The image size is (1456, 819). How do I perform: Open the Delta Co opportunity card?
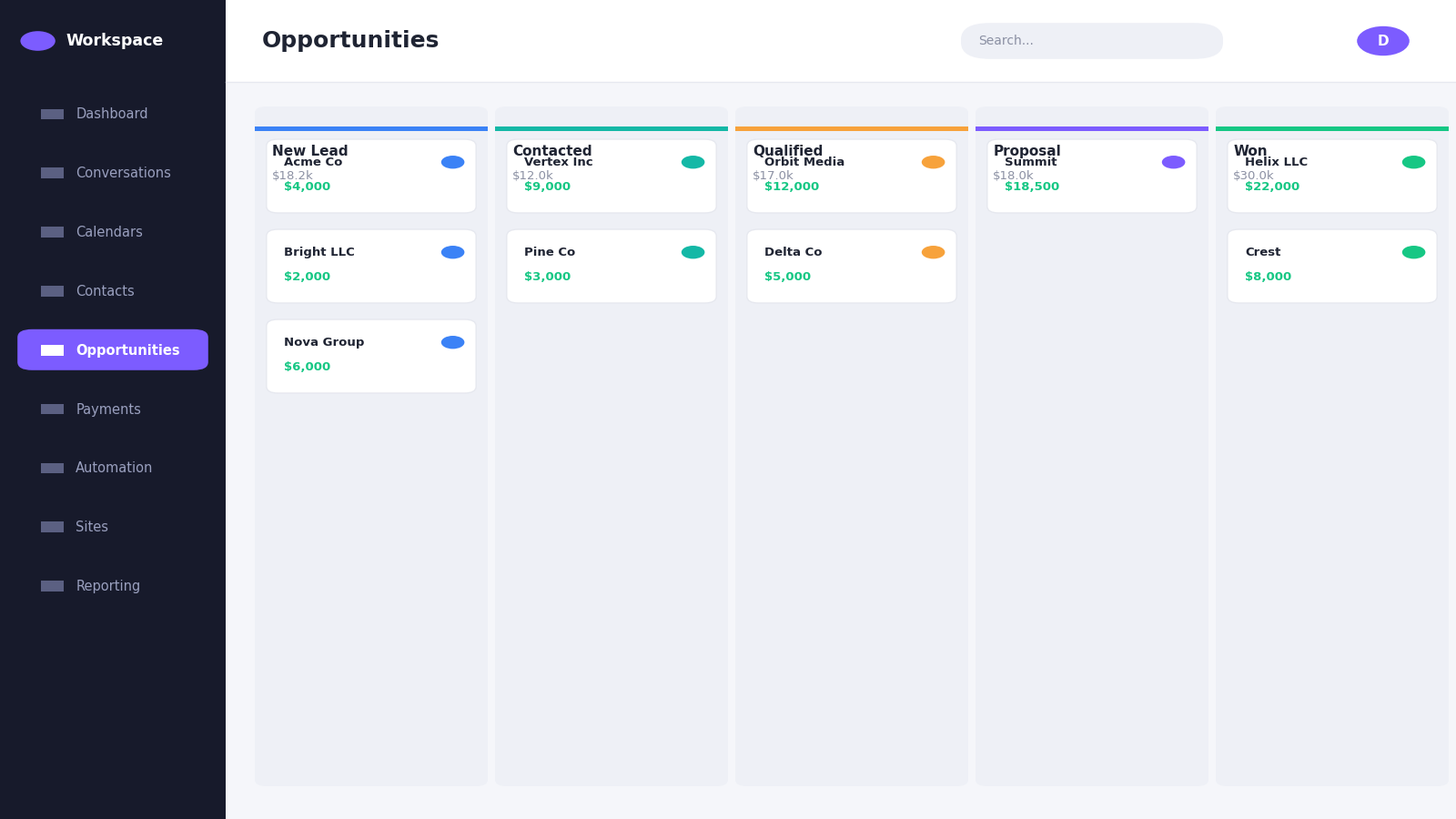click(x=852, y=266)
